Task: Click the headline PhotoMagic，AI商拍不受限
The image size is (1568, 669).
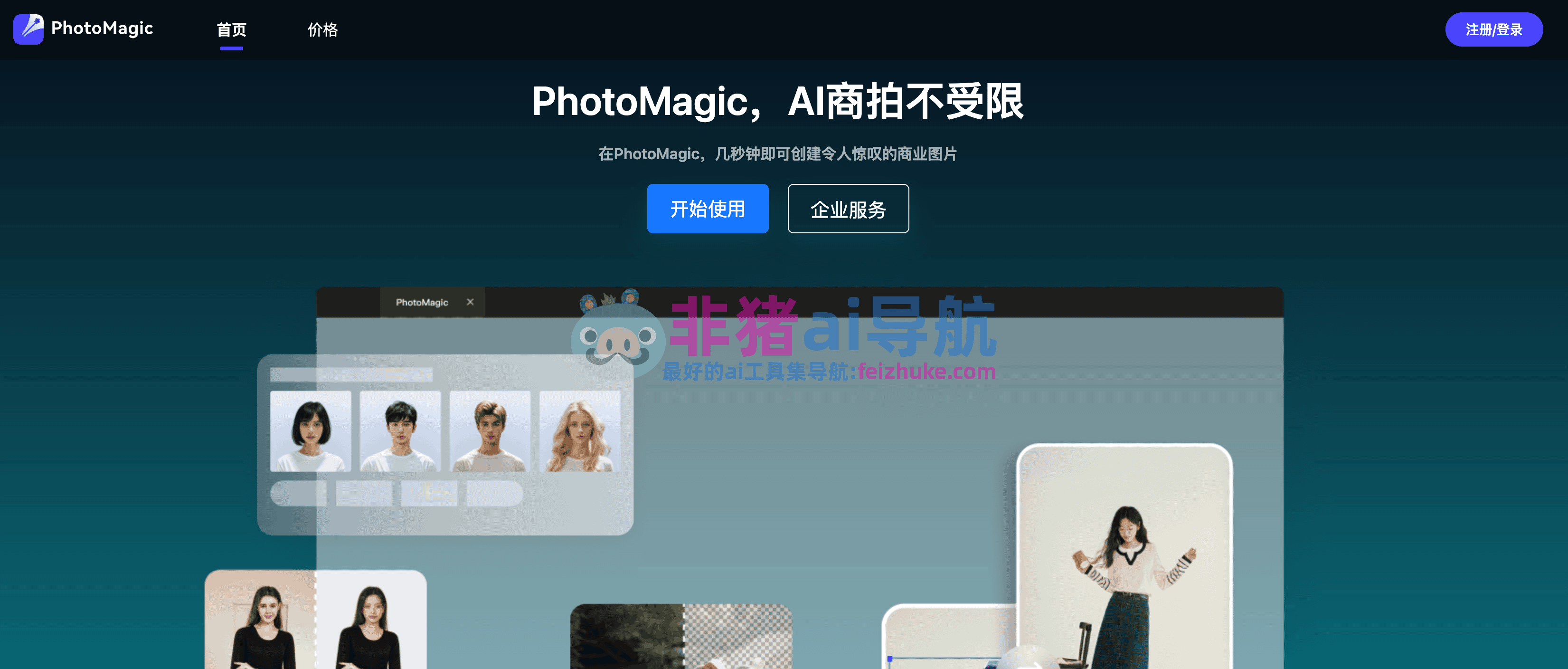Action: pos(778,101)
